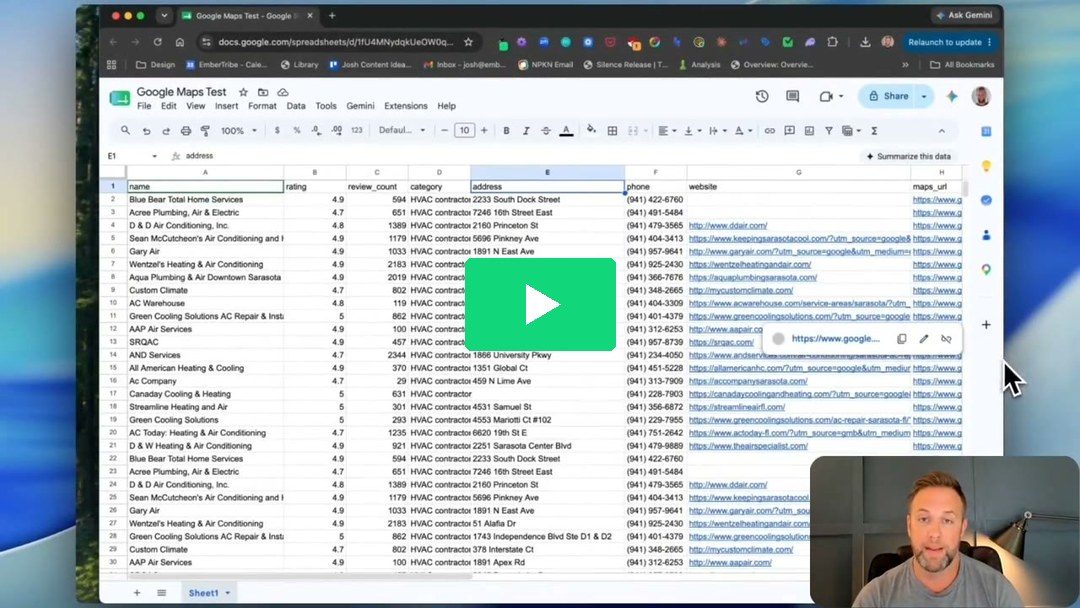Open the Insert menu
This screenshot has height=608, width=1080.
click(x=226, y=106)
